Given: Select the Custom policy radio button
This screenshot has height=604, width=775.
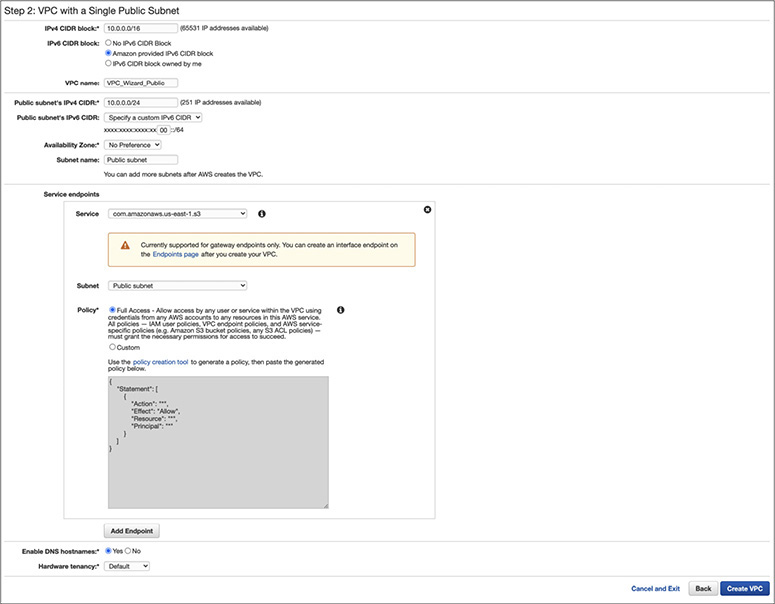Looking at the screenshot, I should (x=112, y=347).
